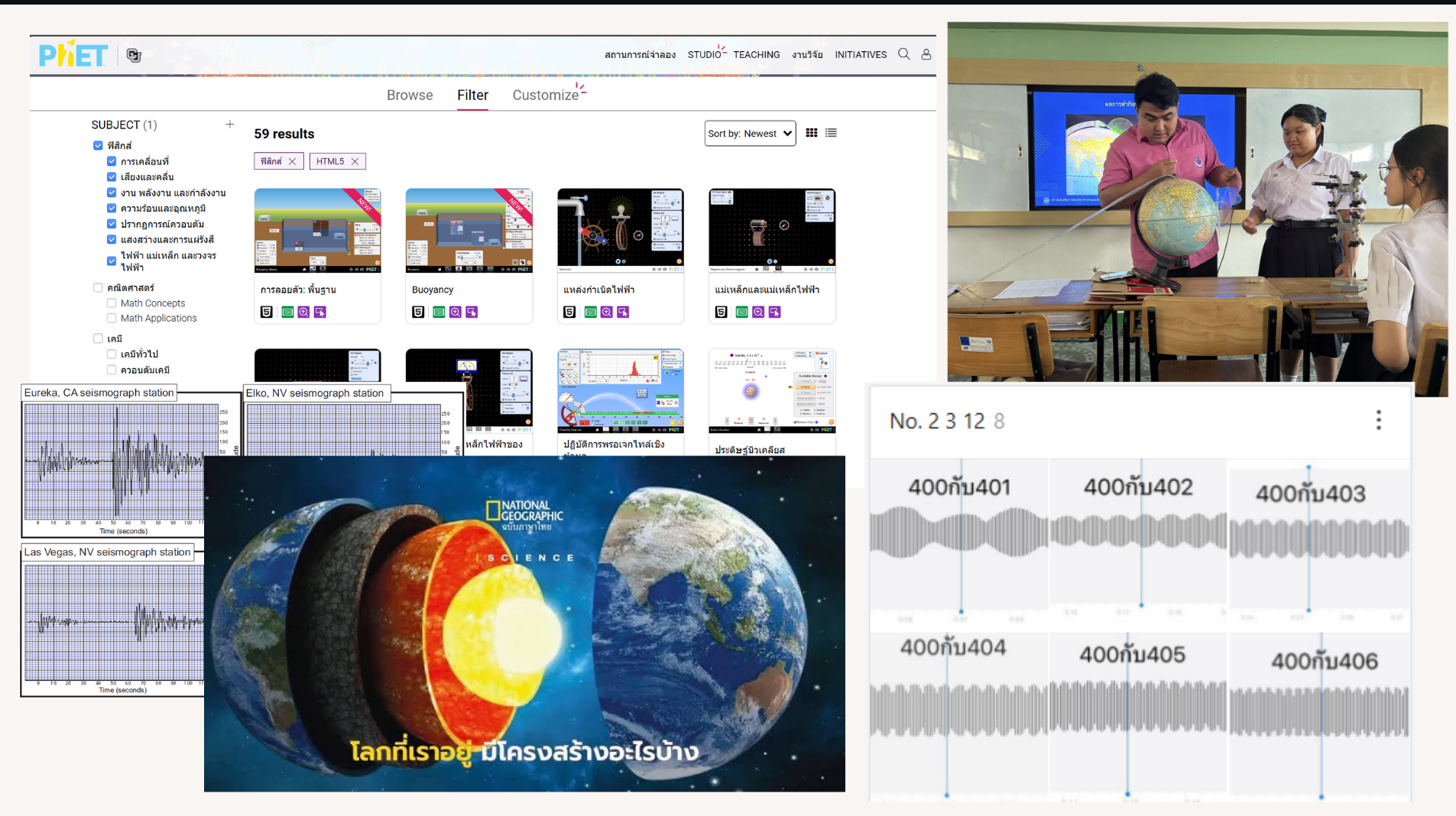
Task: Remove the HTML5 filter chip
Action: (x=355, y=161)
